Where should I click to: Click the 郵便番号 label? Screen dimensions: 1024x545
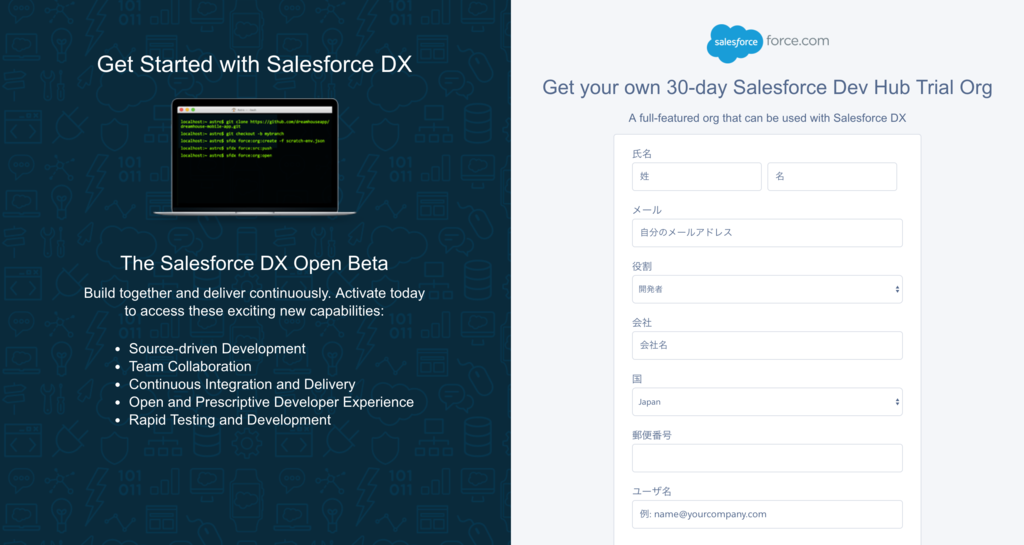(x=652, y=434)
